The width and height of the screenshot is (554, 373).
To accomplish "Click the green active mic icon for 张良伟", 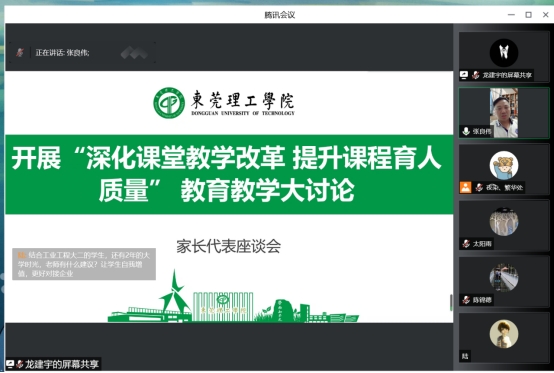I will 466,131.
